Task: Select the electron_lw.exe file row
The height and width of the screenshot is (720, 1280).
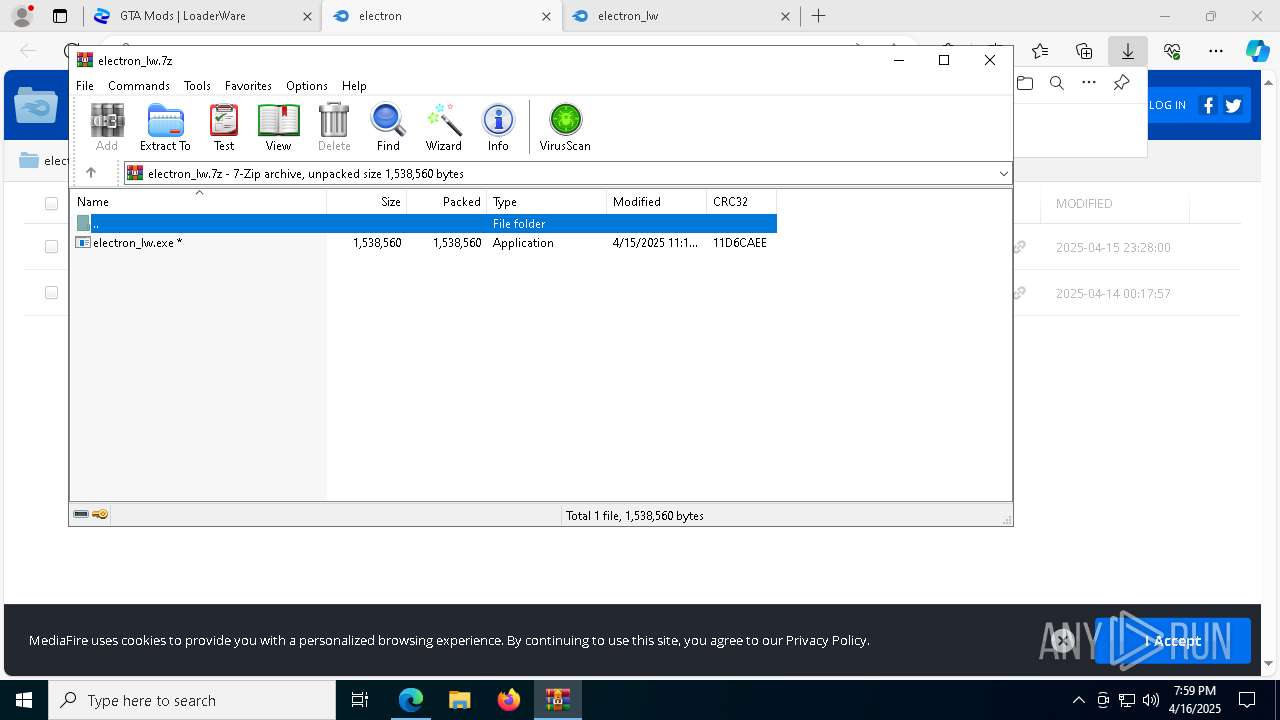Action: click(423, 242)
